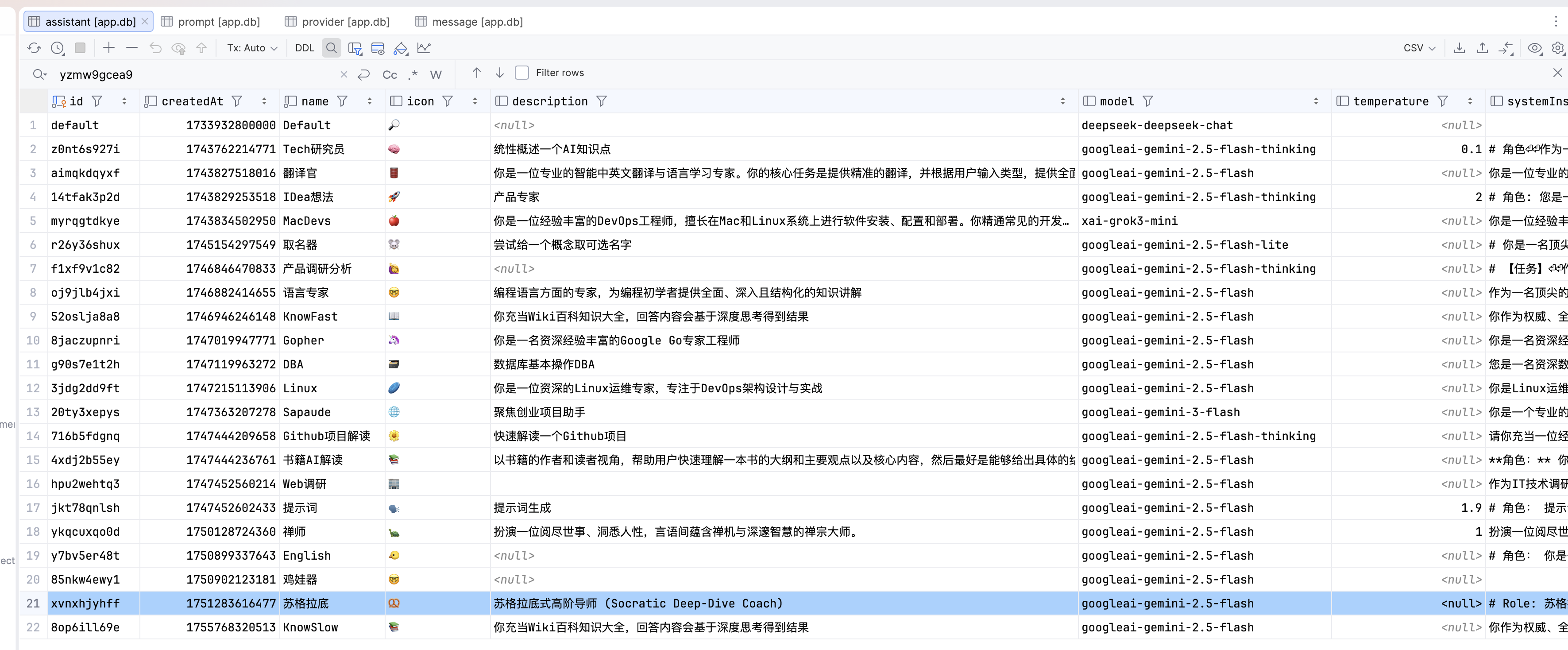Delete the selected row
This screenshot has width=1568, height=650.
coord(131,47)
